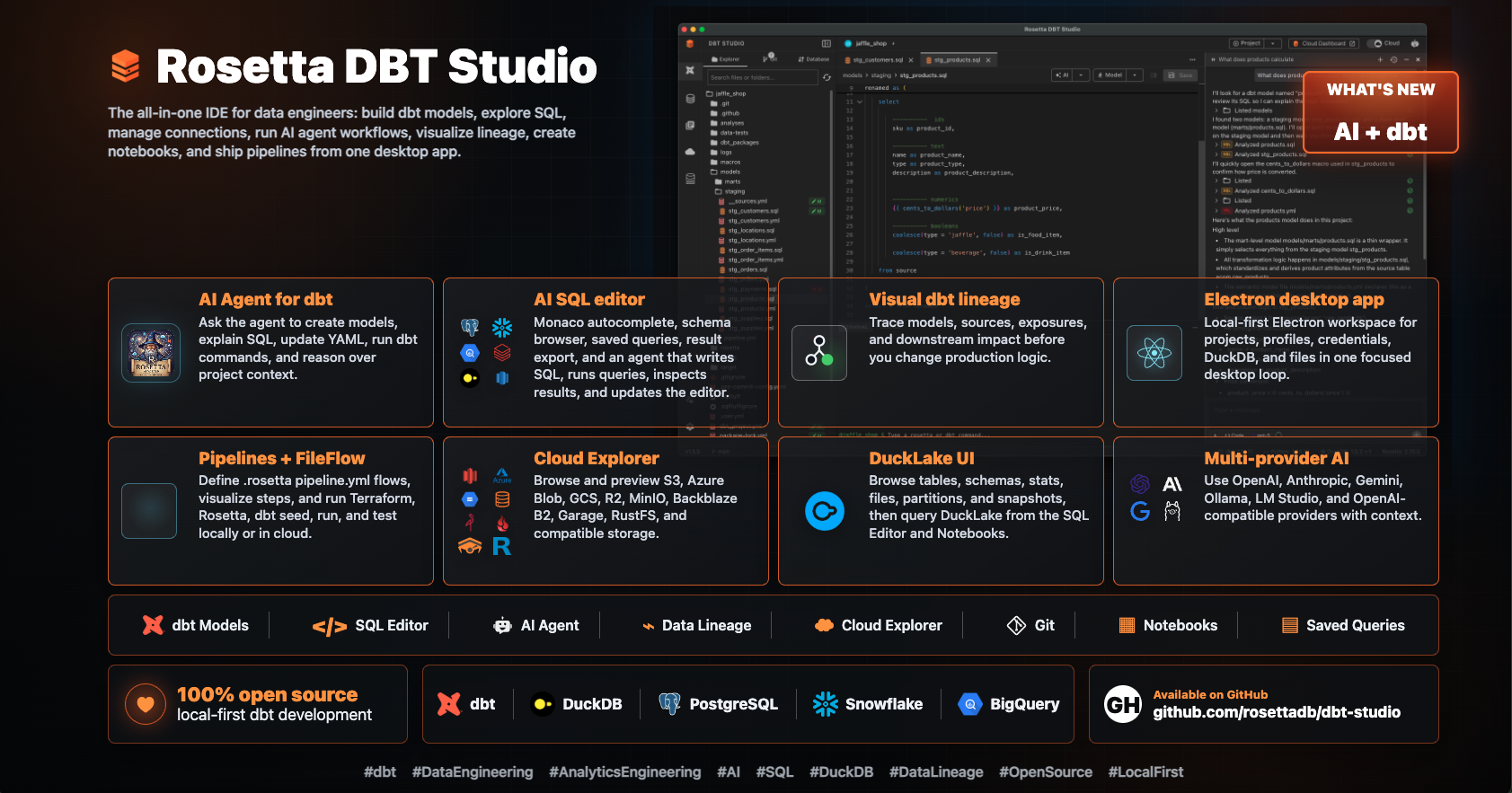Select the jaffle_shop root folder
Image resolution: width=1512 pixels, height=793 pixels.
pyautogui.click(x=726, y=93)
